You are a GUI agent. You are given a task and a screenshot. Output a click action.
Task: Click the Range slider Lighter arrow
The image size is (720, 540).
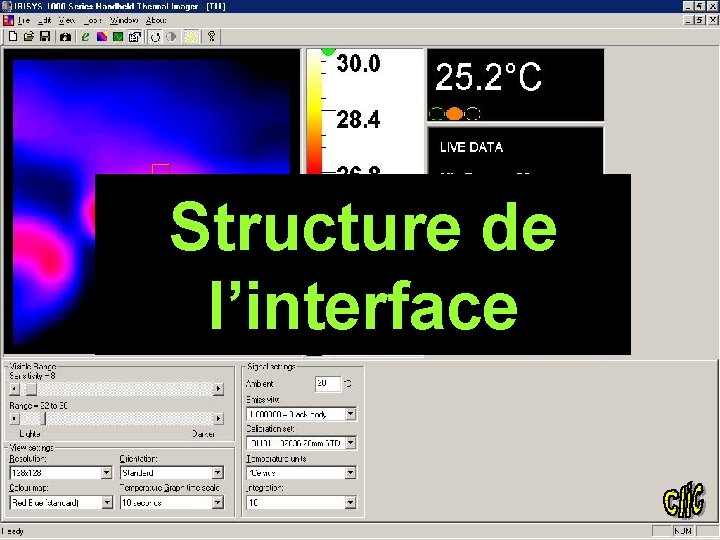15,419
